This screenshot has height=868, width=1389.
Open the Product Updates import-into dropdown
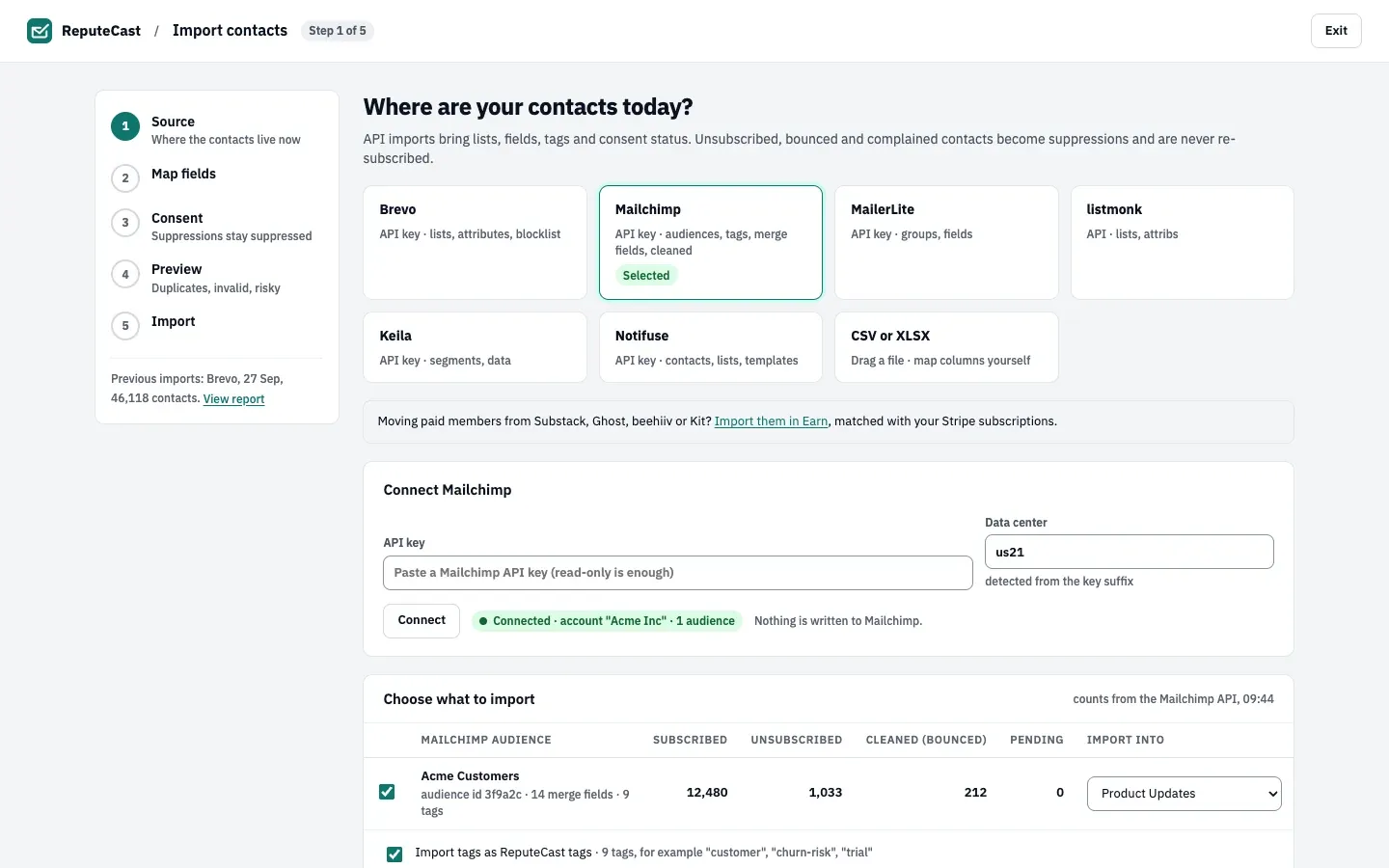pyautogui.click(x=1184, y=794)
